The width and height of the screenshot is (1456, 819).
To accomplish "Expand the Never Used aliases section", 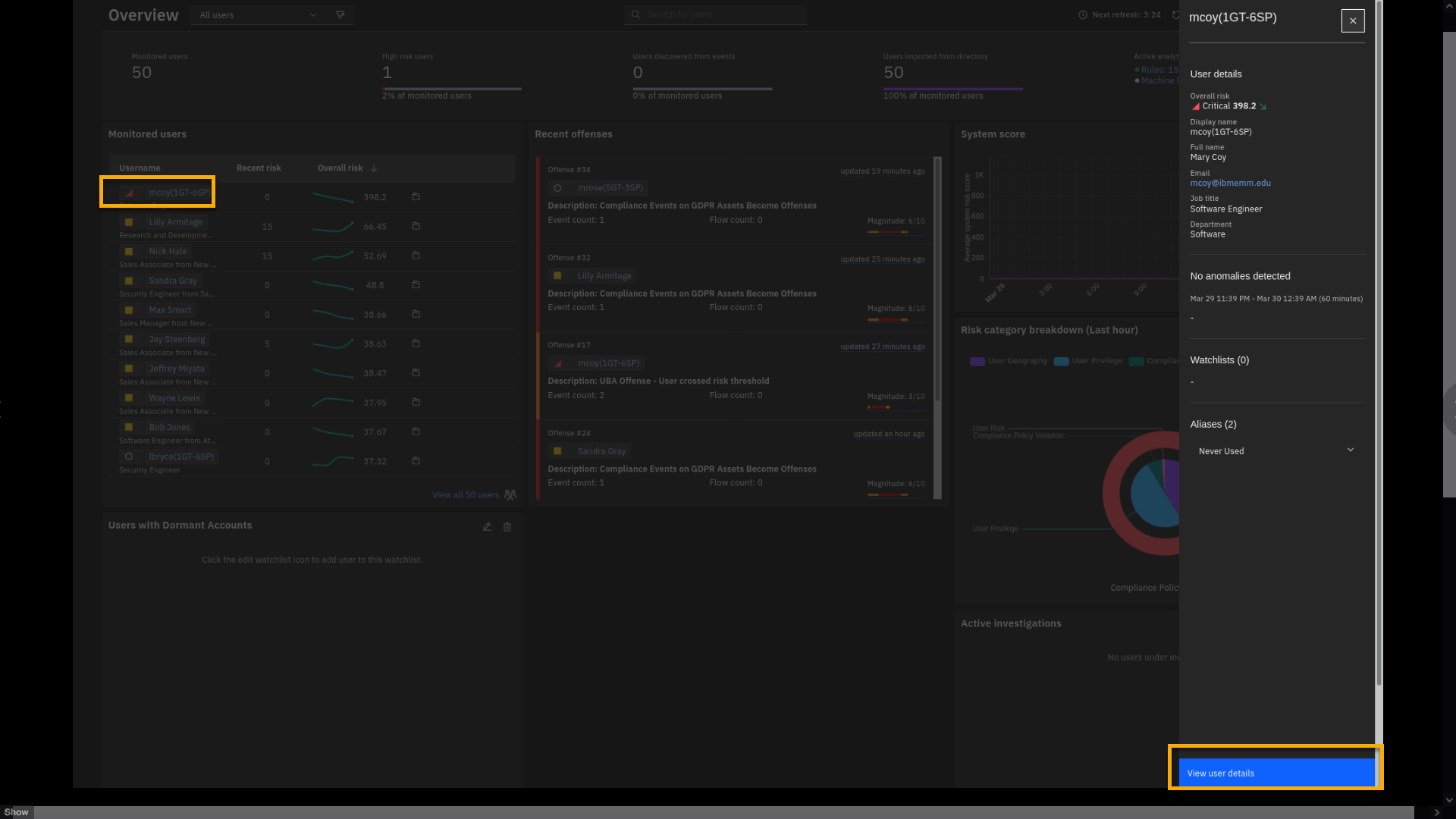I will [1350, 450].
